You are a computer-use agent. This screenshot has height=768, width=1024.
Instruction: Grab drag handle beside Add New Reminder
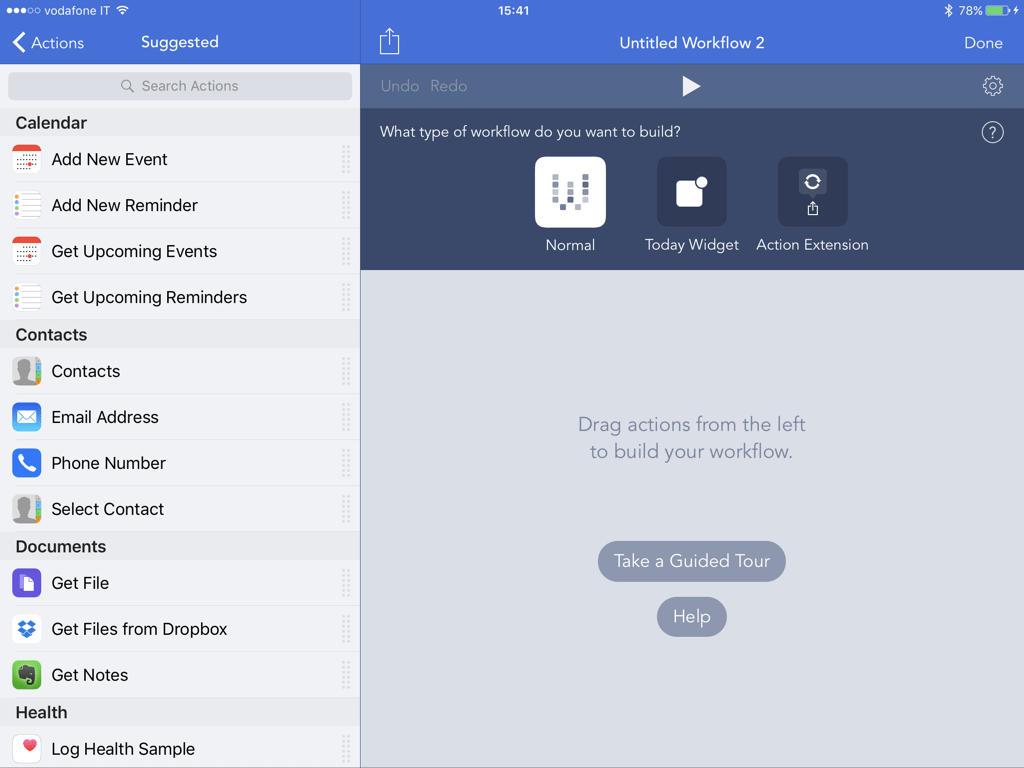pos(345,205)
